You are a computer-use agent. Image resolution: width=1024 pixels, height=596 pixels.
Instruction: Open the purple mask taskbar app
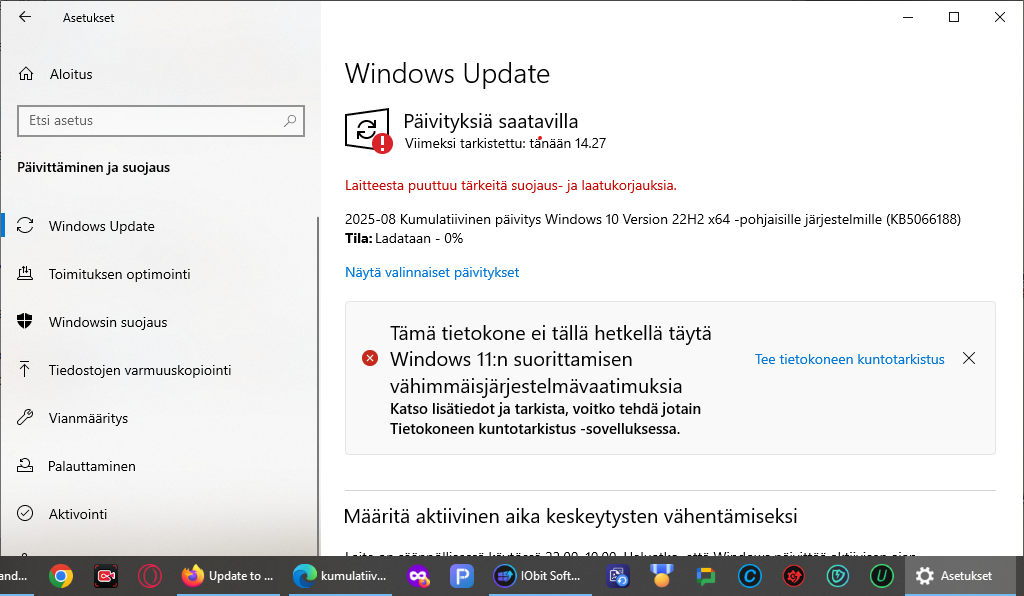point(417,576)
